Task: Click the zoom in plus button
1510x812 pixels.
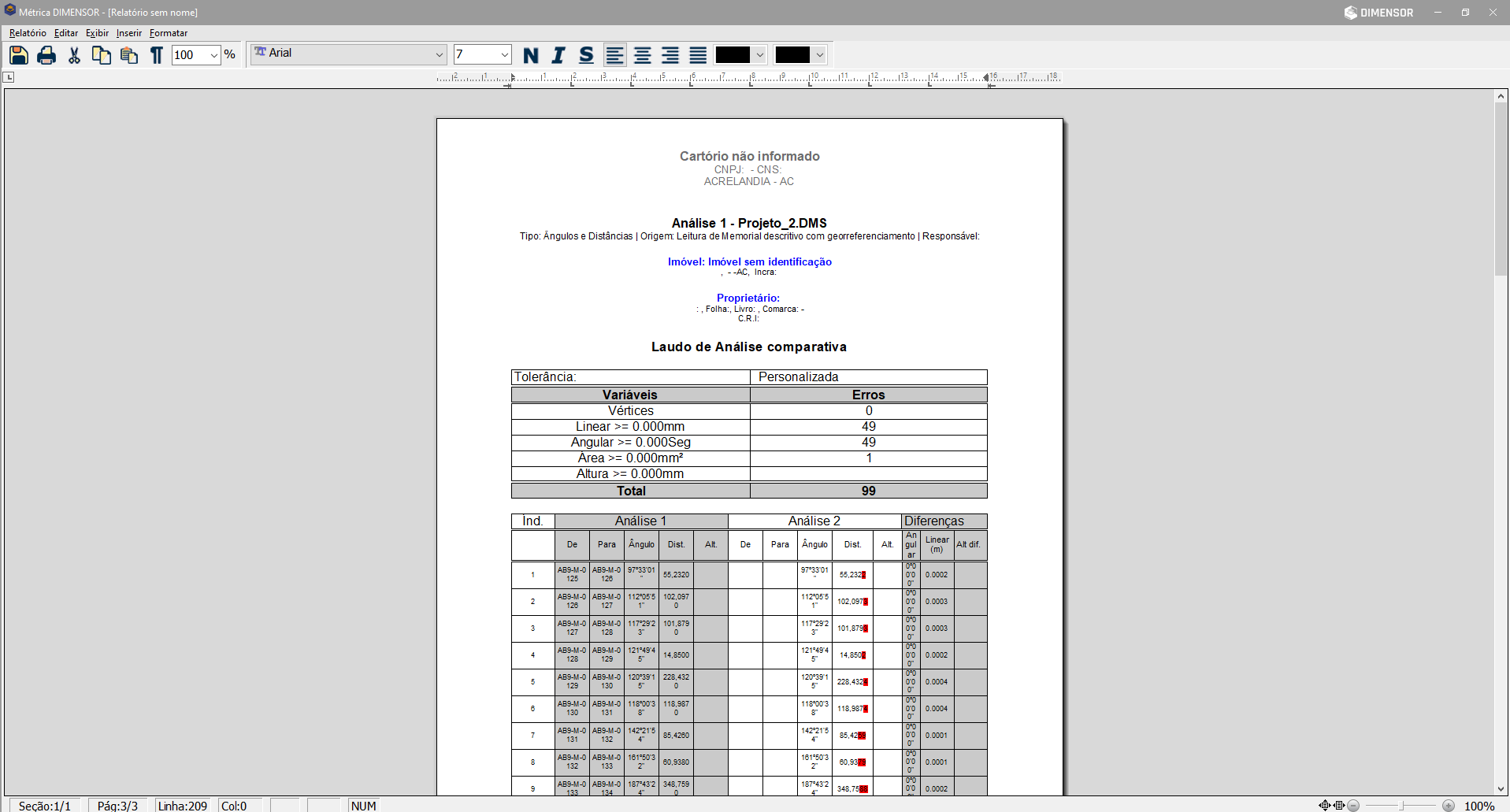Action: 1449,806
